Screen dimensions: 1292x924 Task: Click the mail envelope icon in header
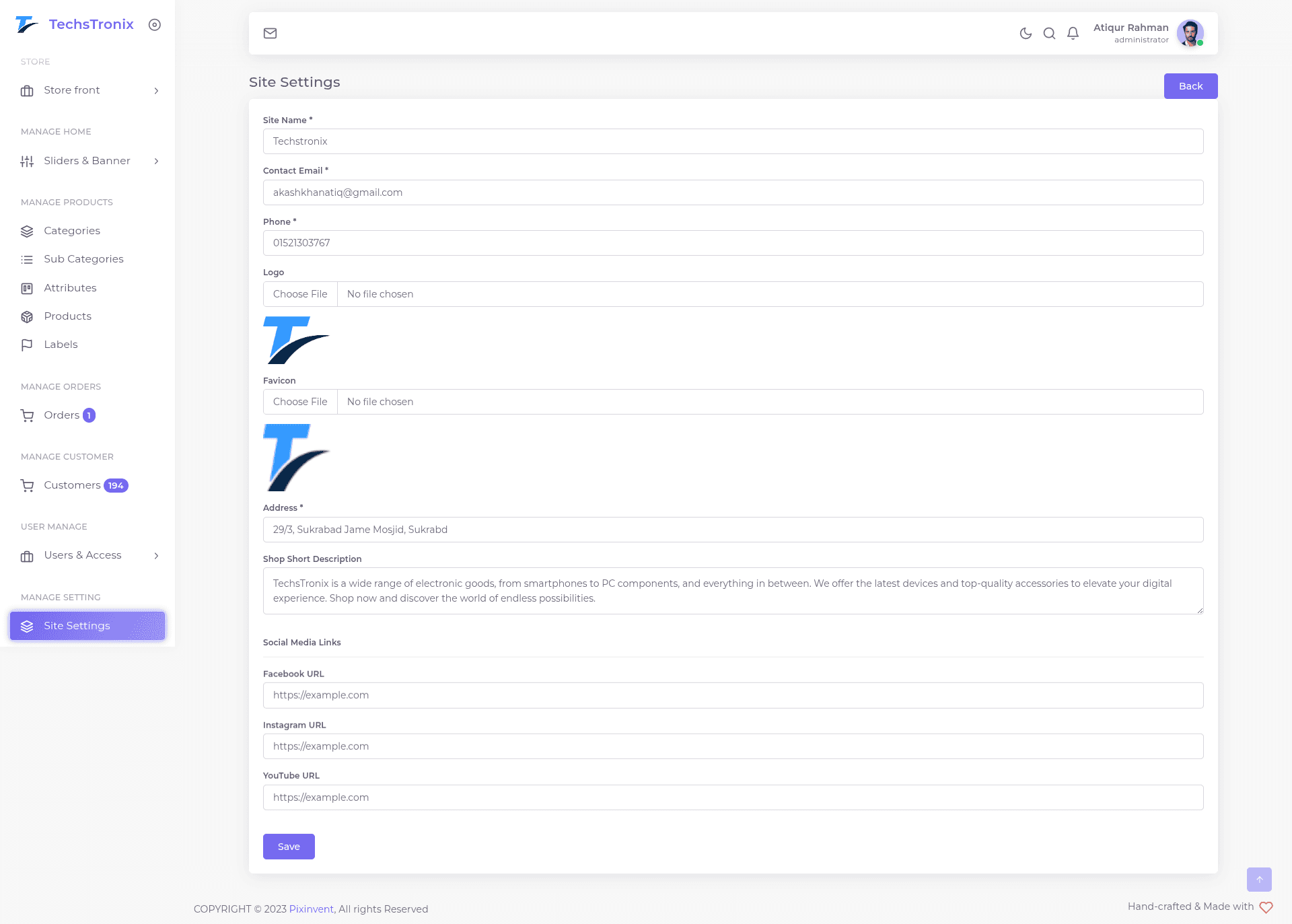(270, 33)
